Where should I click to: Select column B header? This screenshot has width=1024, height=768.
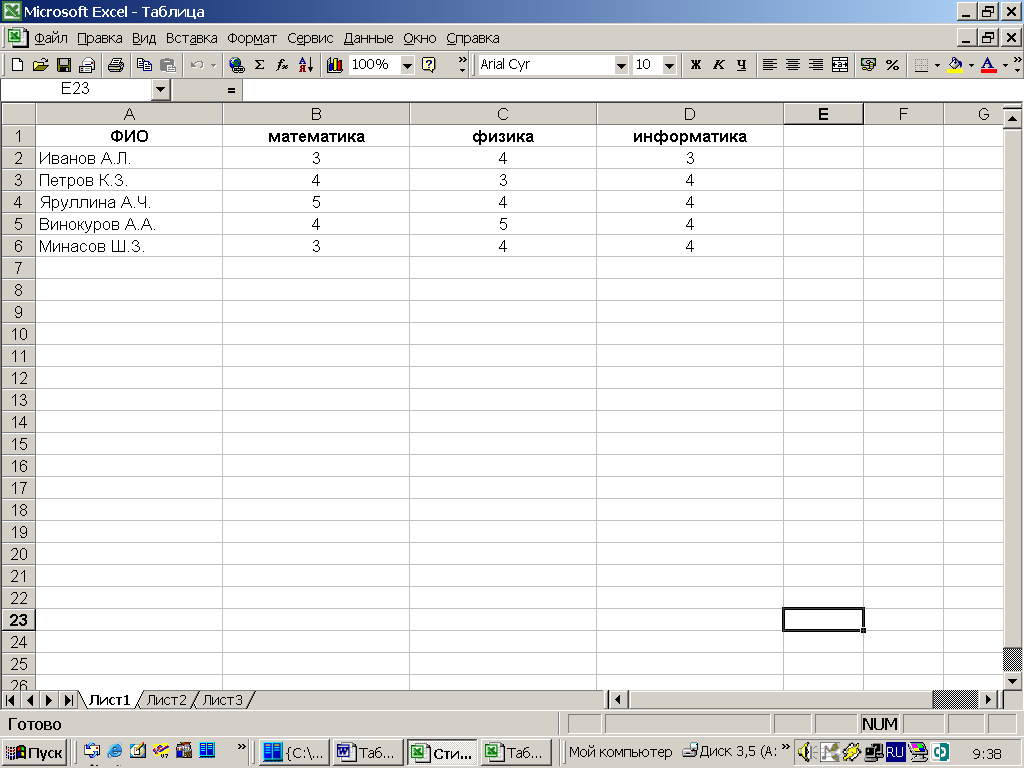[x=316, y=114]
